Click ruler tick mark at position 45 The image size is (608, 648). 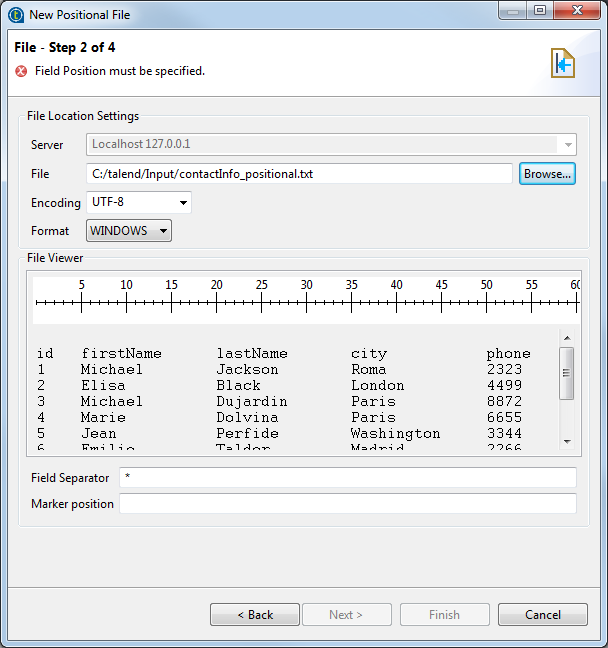(441, 303)
